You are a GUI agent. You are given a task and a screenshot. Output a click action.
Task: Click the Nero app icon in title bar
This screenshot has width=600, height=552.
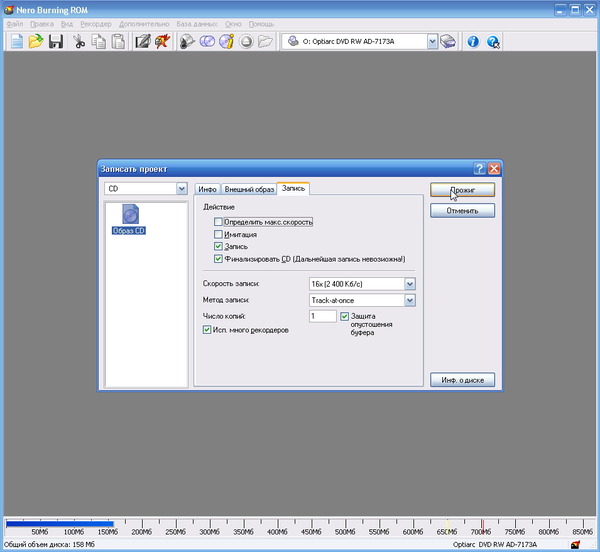[x=9, y=10]
